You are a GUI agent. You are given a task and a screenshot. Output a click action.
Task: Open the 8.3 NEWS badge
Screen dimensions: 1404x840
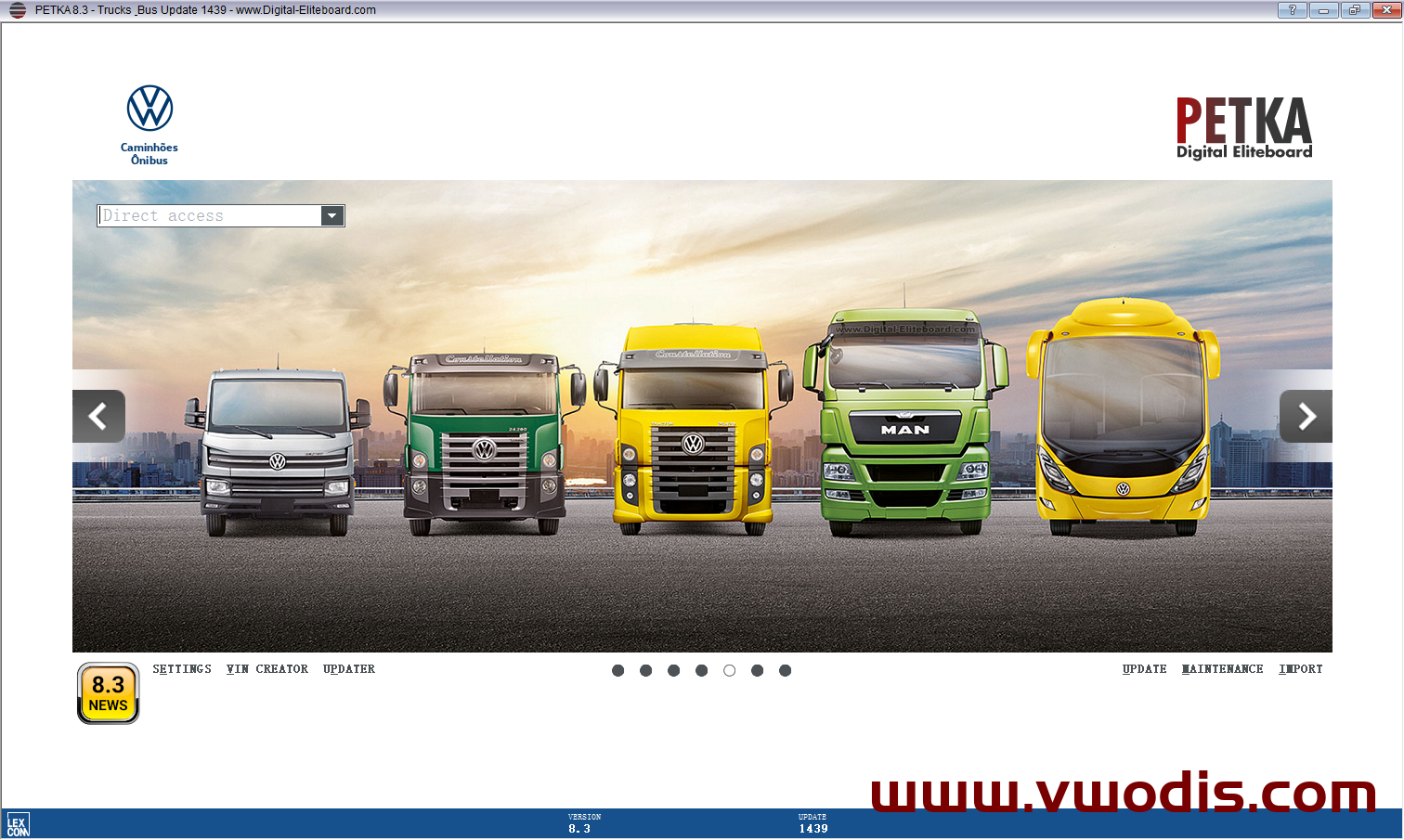pyautogui.click(x=108, y=693)
